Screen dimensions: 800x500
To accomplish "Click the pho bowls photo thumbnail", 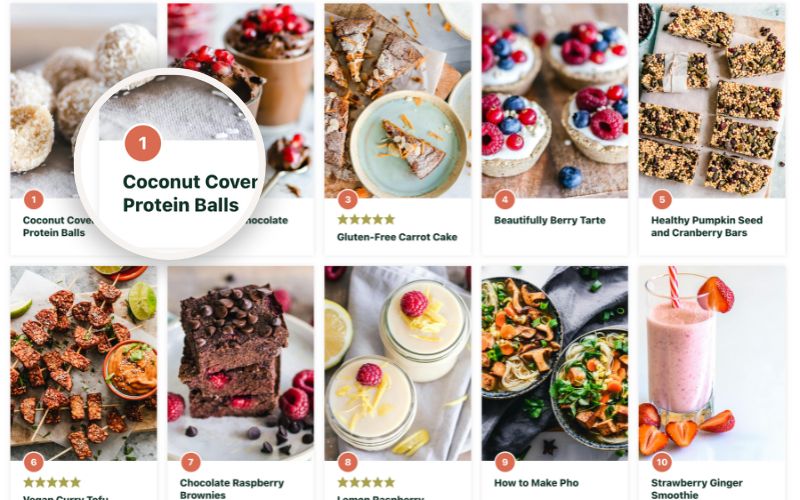I will 555,363.
